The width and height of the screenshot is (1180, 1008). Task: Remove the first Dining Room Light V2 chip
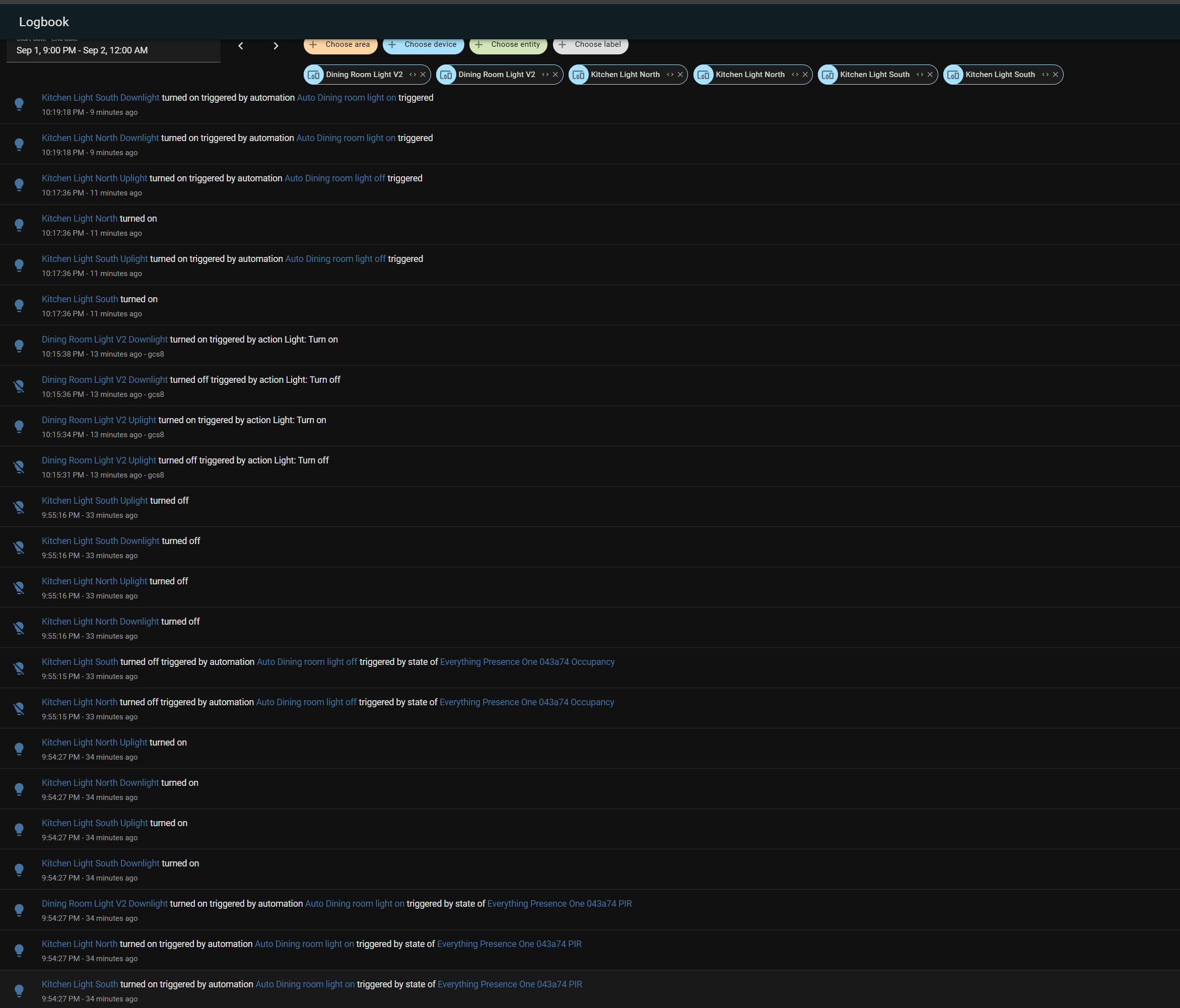(423, 75)
